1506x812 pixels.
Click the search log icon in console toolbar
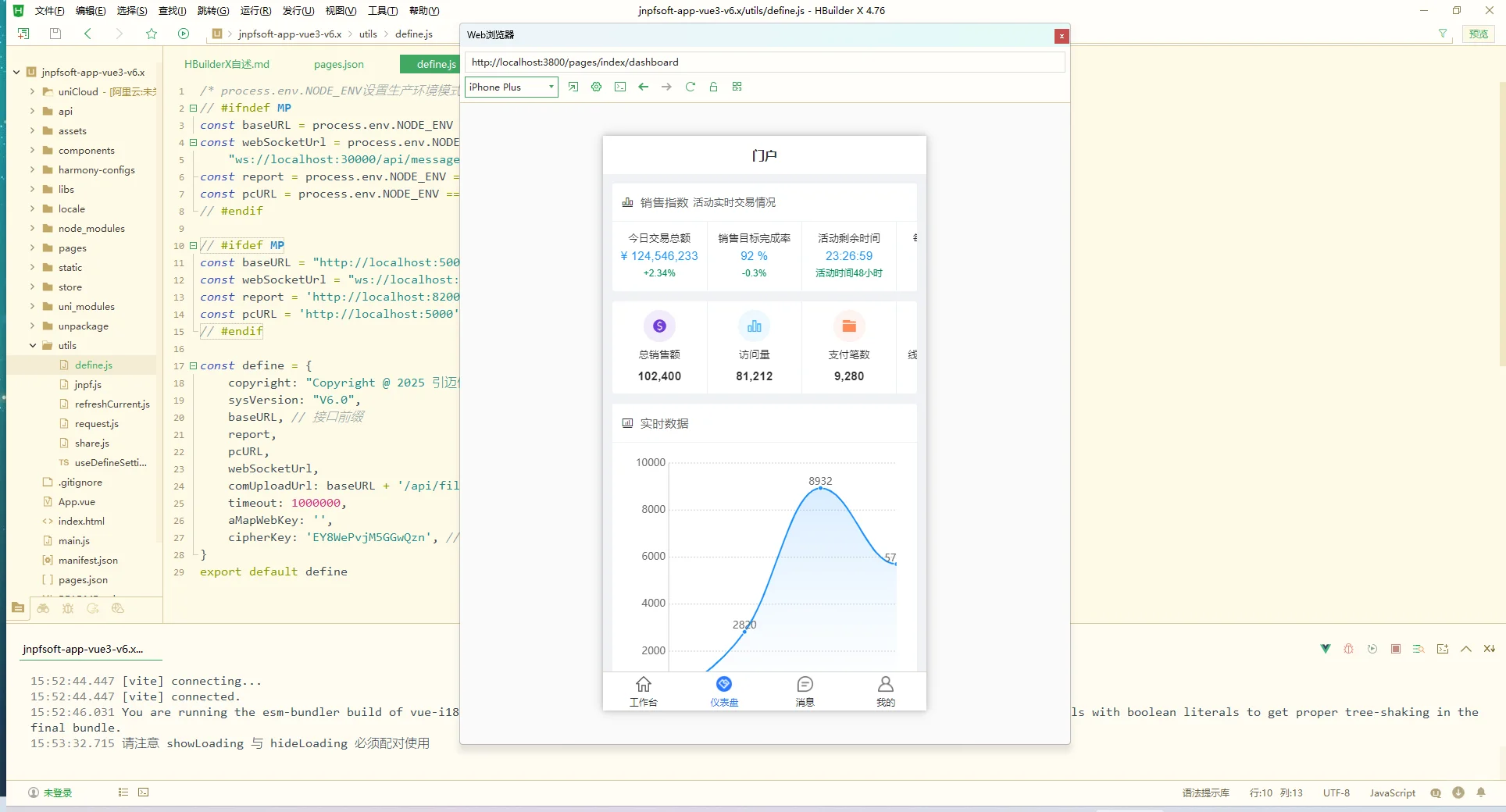tap(1419, 649)
